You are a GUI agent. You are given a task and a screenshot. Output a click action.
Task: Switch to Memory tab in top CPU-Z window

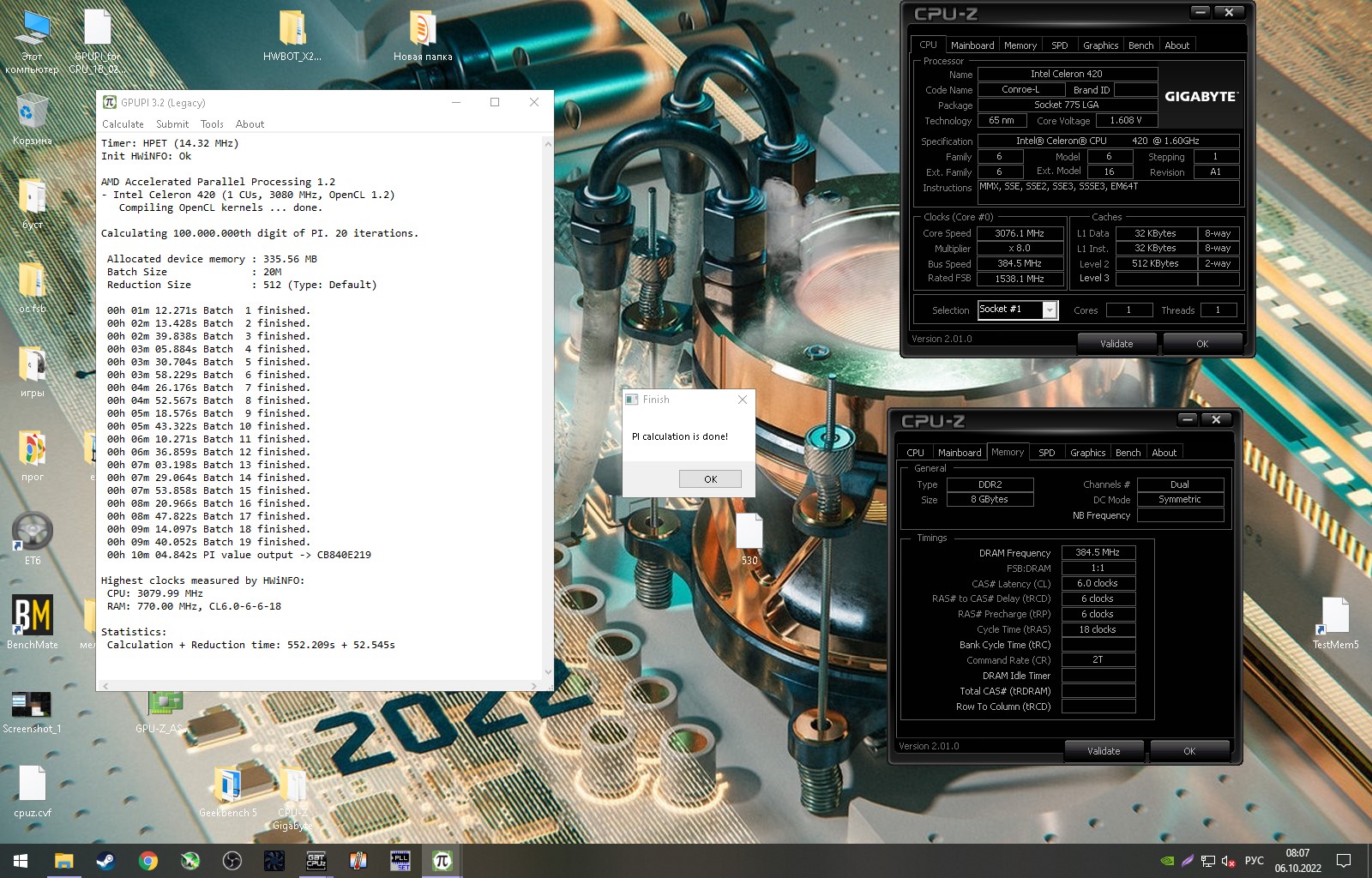(1020, 45)
